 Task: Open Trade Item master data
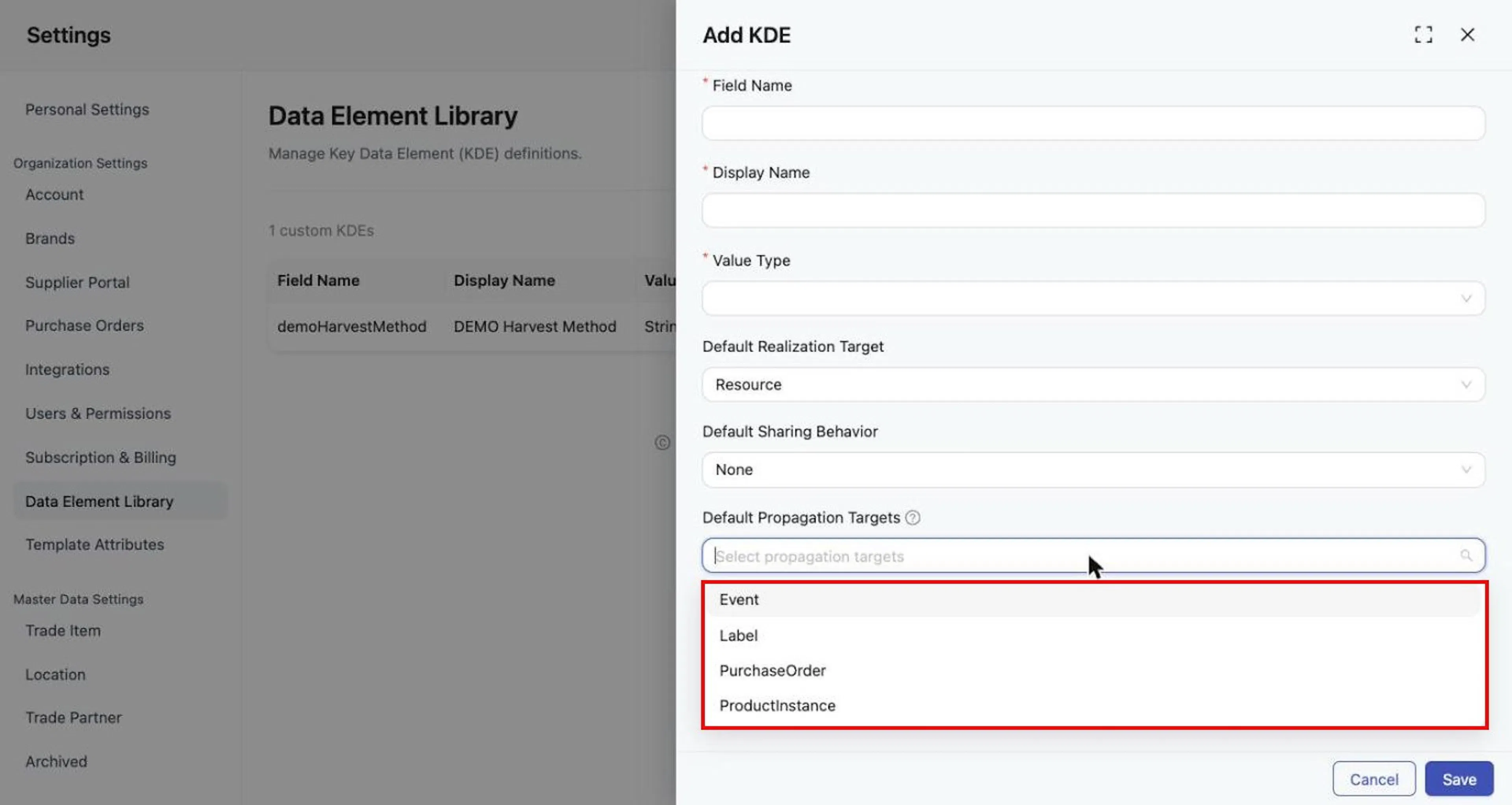[x=63, y=631]
